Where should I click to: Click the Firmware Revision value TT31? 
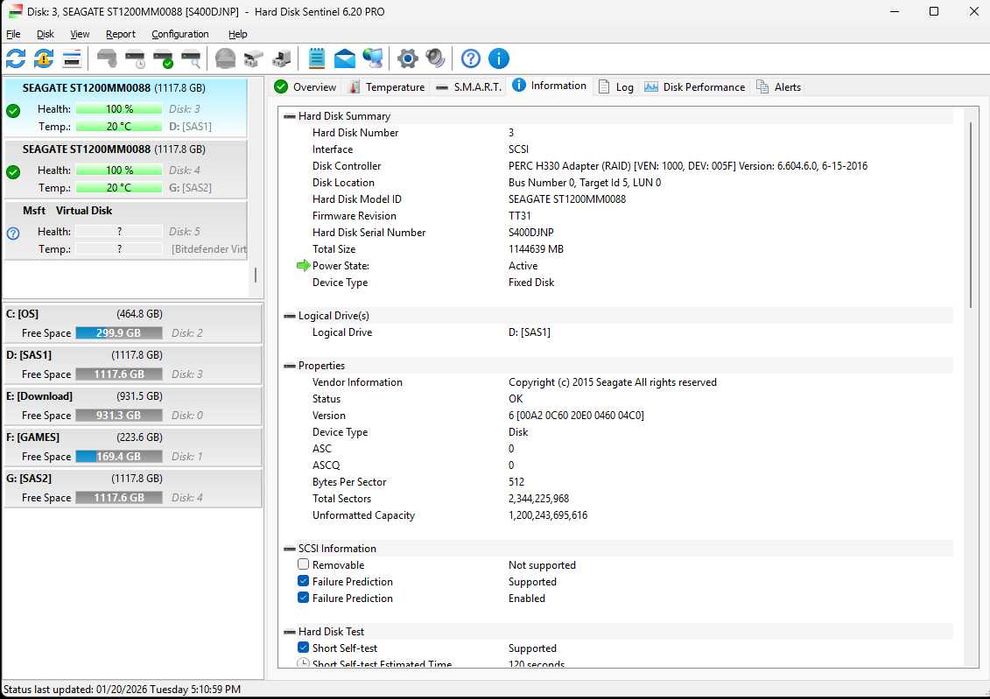[x=520, y=215]
